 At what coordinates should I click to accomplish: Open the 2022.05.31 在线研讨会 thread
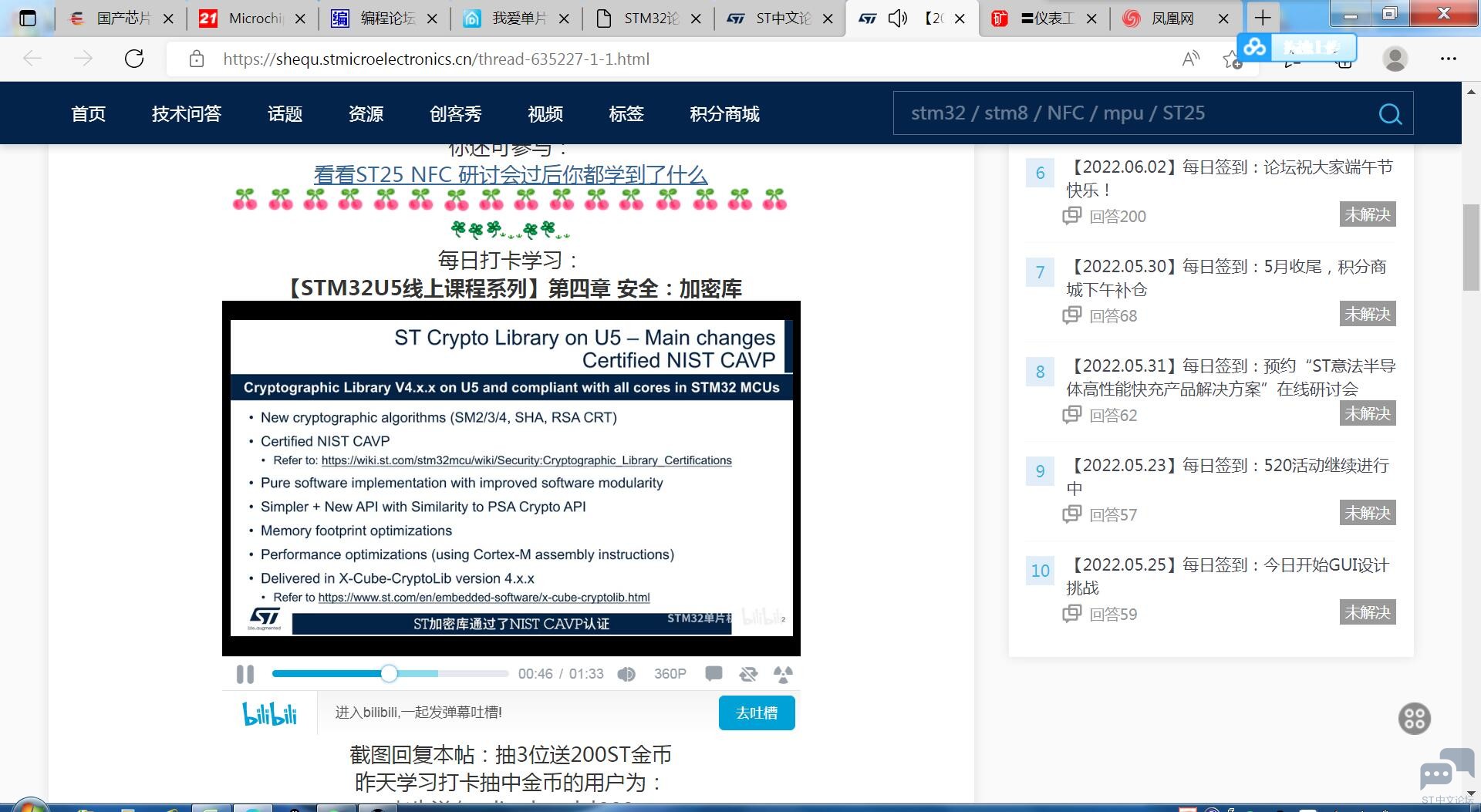click(1231, 377)
